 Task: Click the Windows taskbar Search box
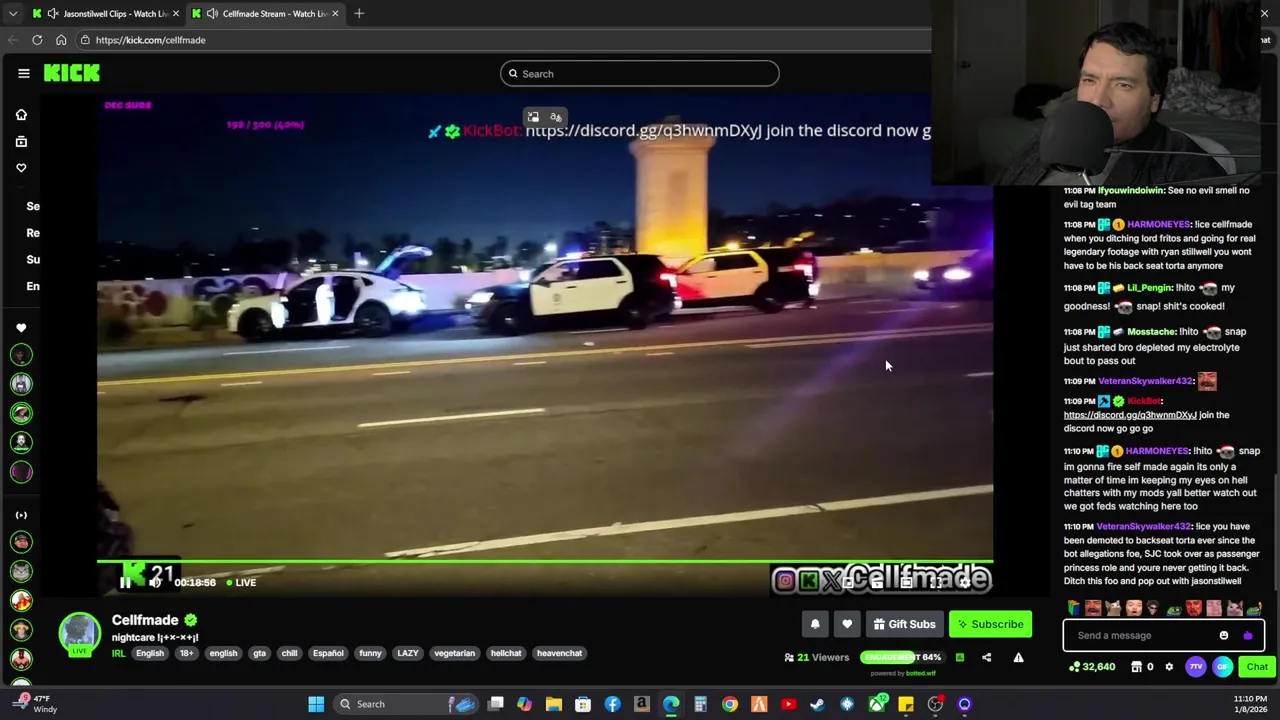tap(405, 704)
